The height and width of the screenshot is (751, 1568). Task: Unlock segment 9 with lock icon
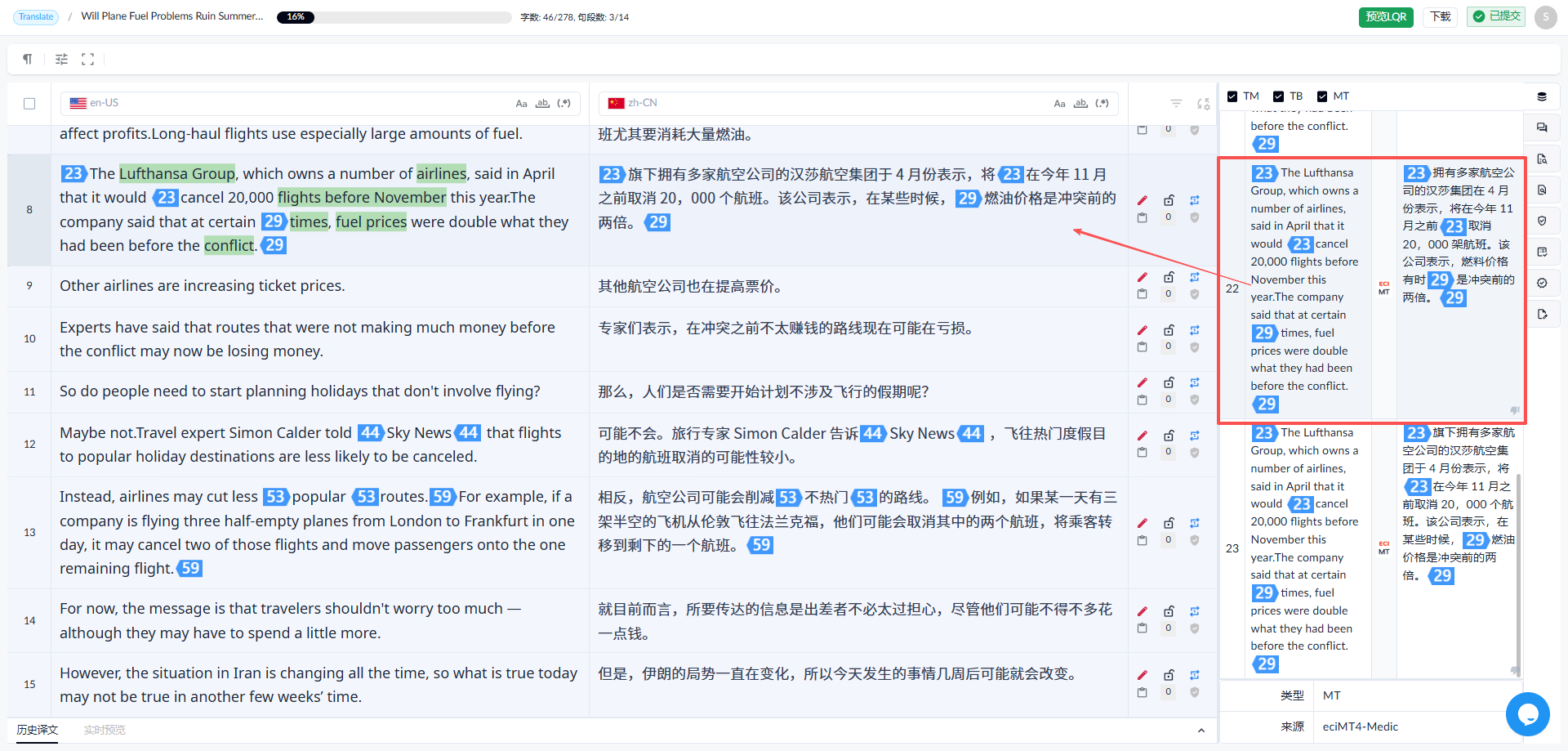tap(1169, 277)
